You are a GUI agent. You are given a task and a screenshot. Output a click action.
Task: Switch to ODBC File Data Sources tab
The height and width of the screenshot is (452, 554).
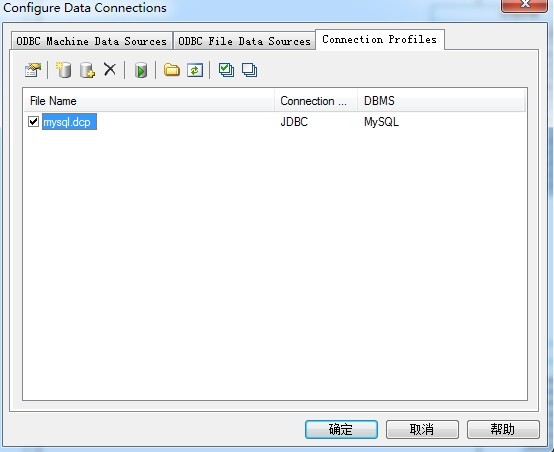[x=244, y=41]
